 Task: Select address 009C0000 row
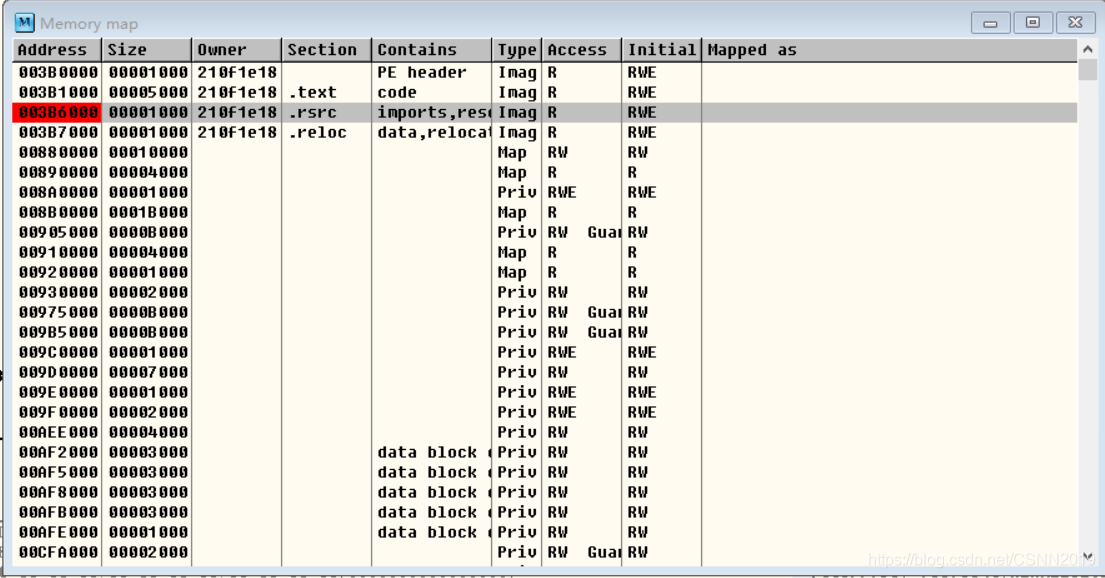coord(545,352)
